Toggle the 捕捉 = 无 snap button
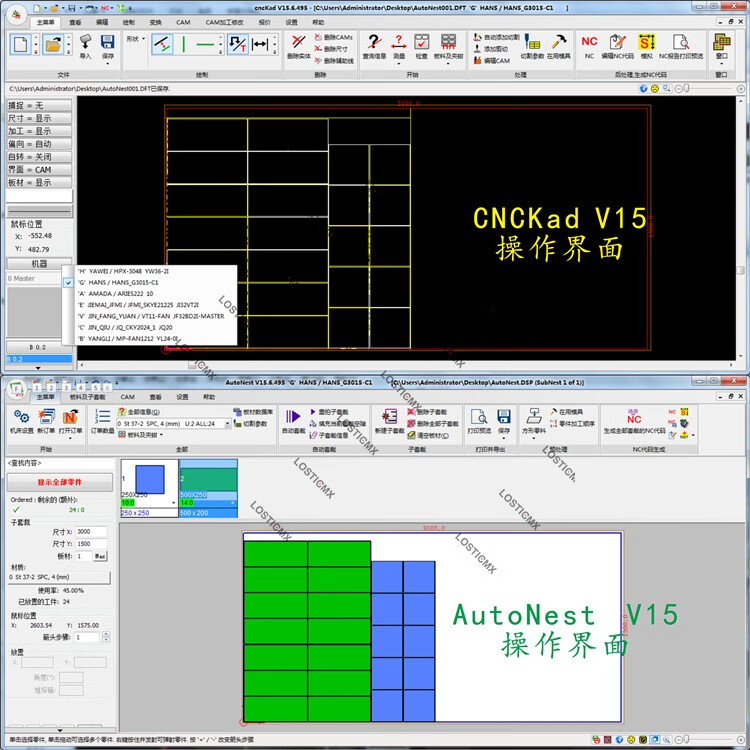The width and height of the screenshot is (750, 750). tap(39, 105)
